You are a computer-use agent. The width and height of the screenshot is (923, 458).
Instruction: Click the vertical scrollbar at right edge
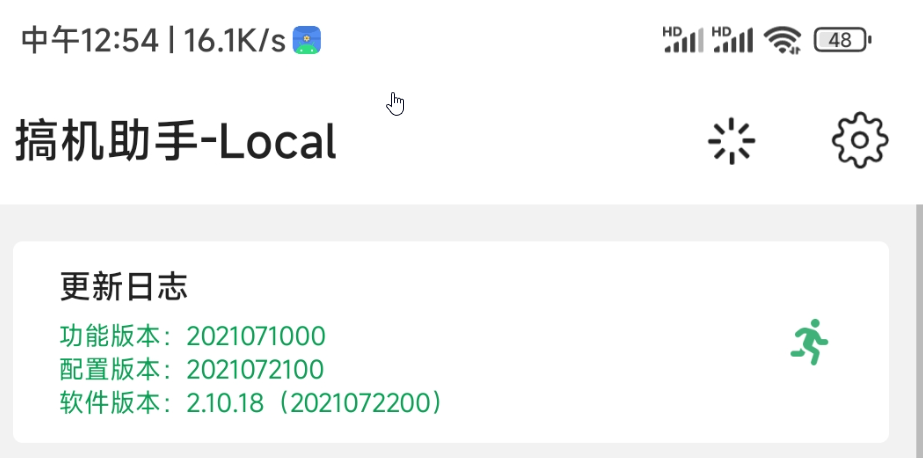918,330
